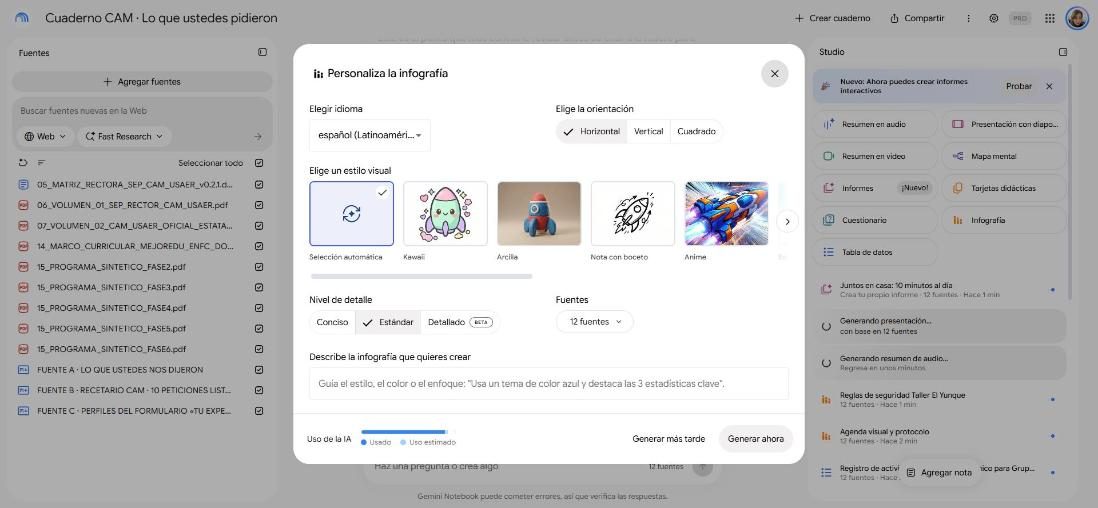Screen dimensions: 1098x508
Task: Choose the Arcilla style thumbnail
Action: (539, 214)
